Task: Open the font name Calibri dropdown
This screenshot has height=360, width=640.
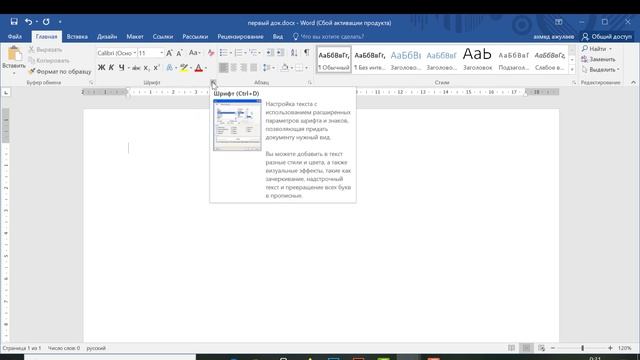Action: point(135,53)
